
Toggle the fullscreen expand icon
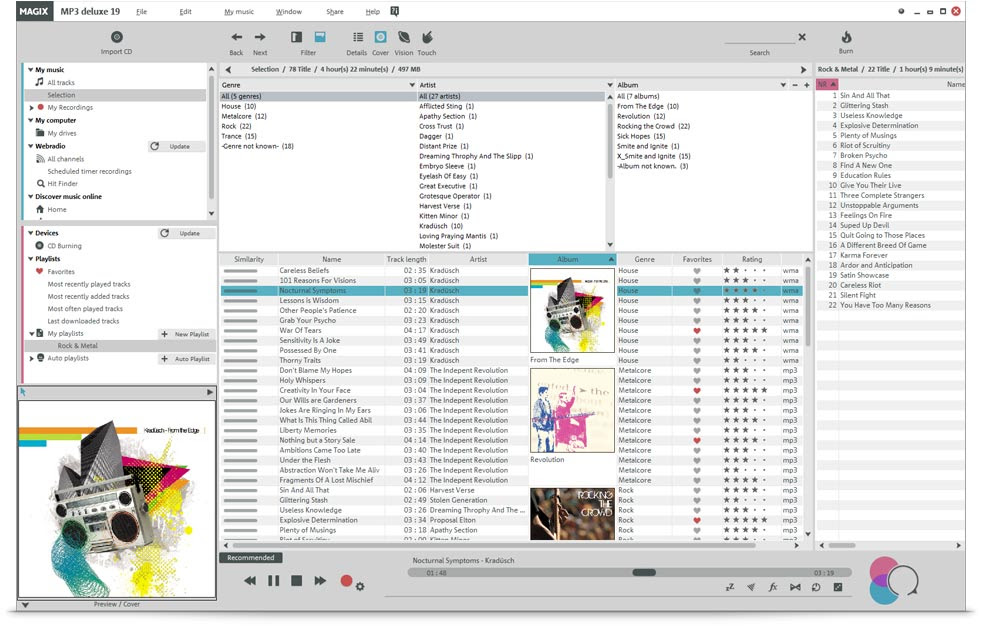tap(838, 588)
